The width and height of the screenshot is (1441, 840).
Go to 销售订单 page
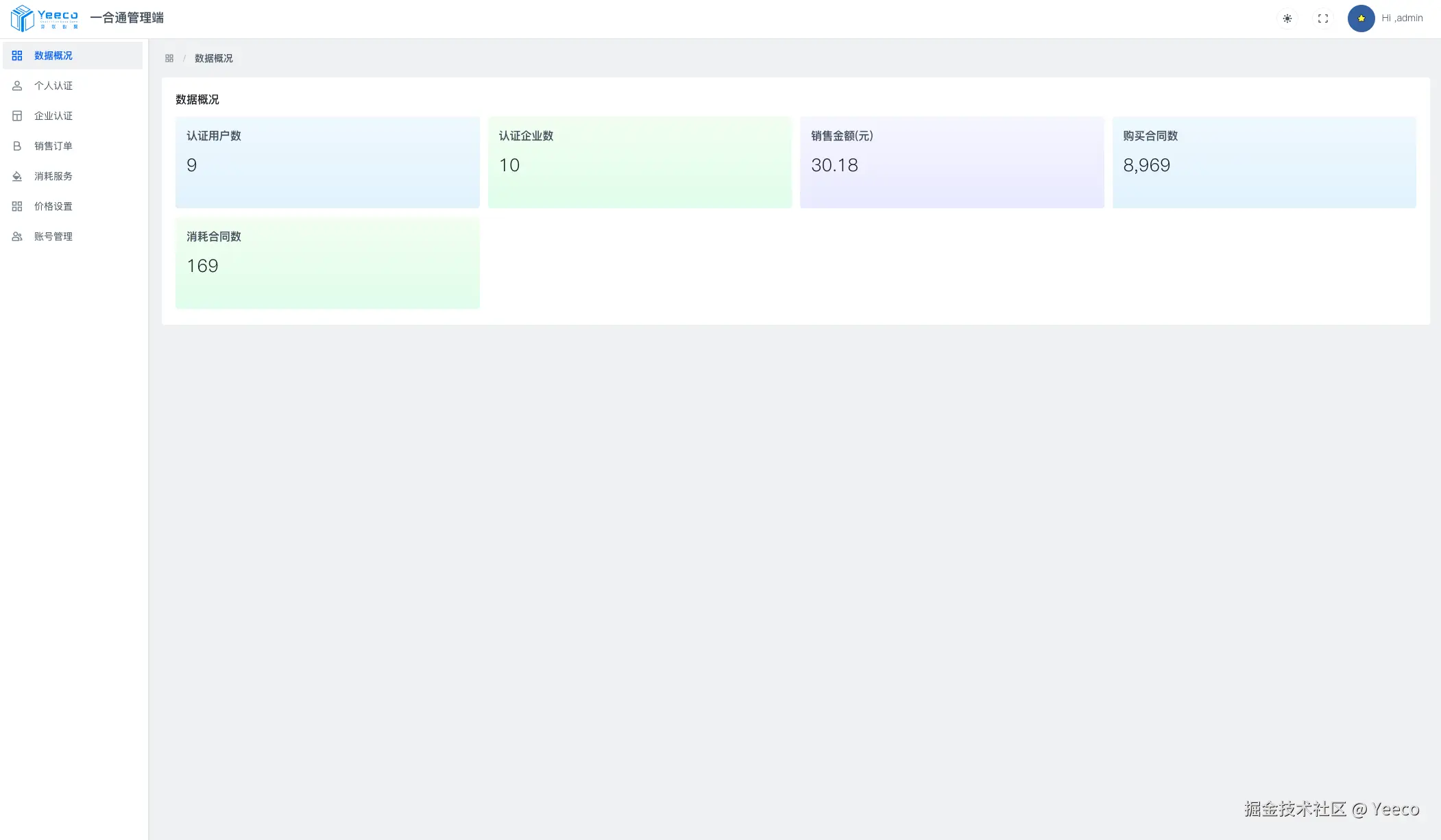(x=53, y=146)
